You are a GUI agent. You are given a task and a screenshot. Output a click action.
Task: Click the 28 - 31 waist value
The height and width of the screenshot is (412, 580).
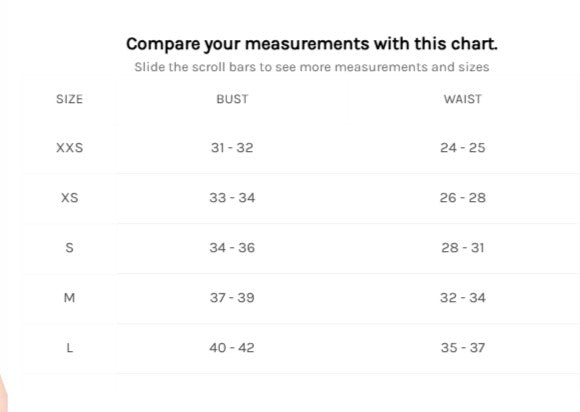(463, 247)
